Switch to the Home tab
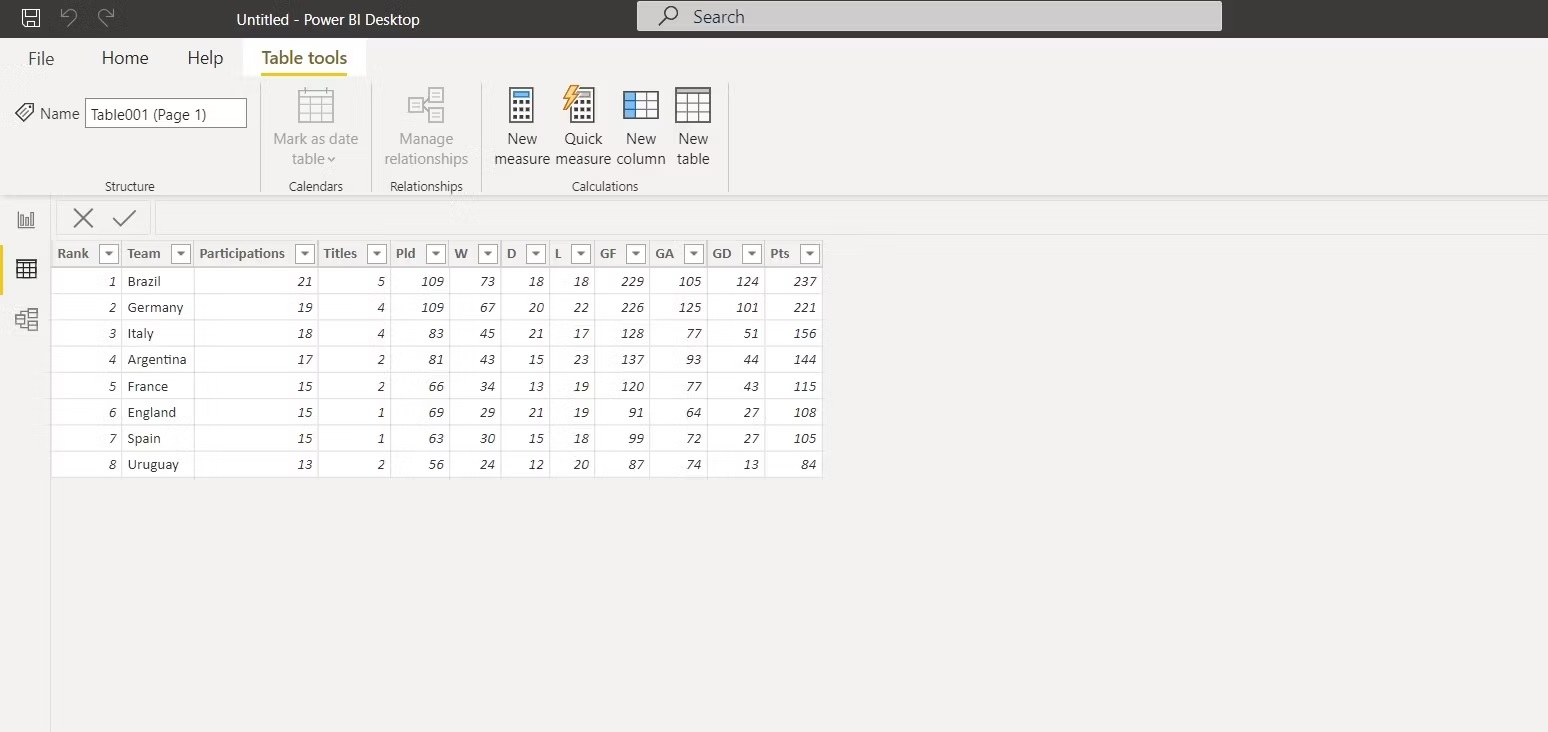Viewport: 1548px width, 732px height. [x=125, y=58]
